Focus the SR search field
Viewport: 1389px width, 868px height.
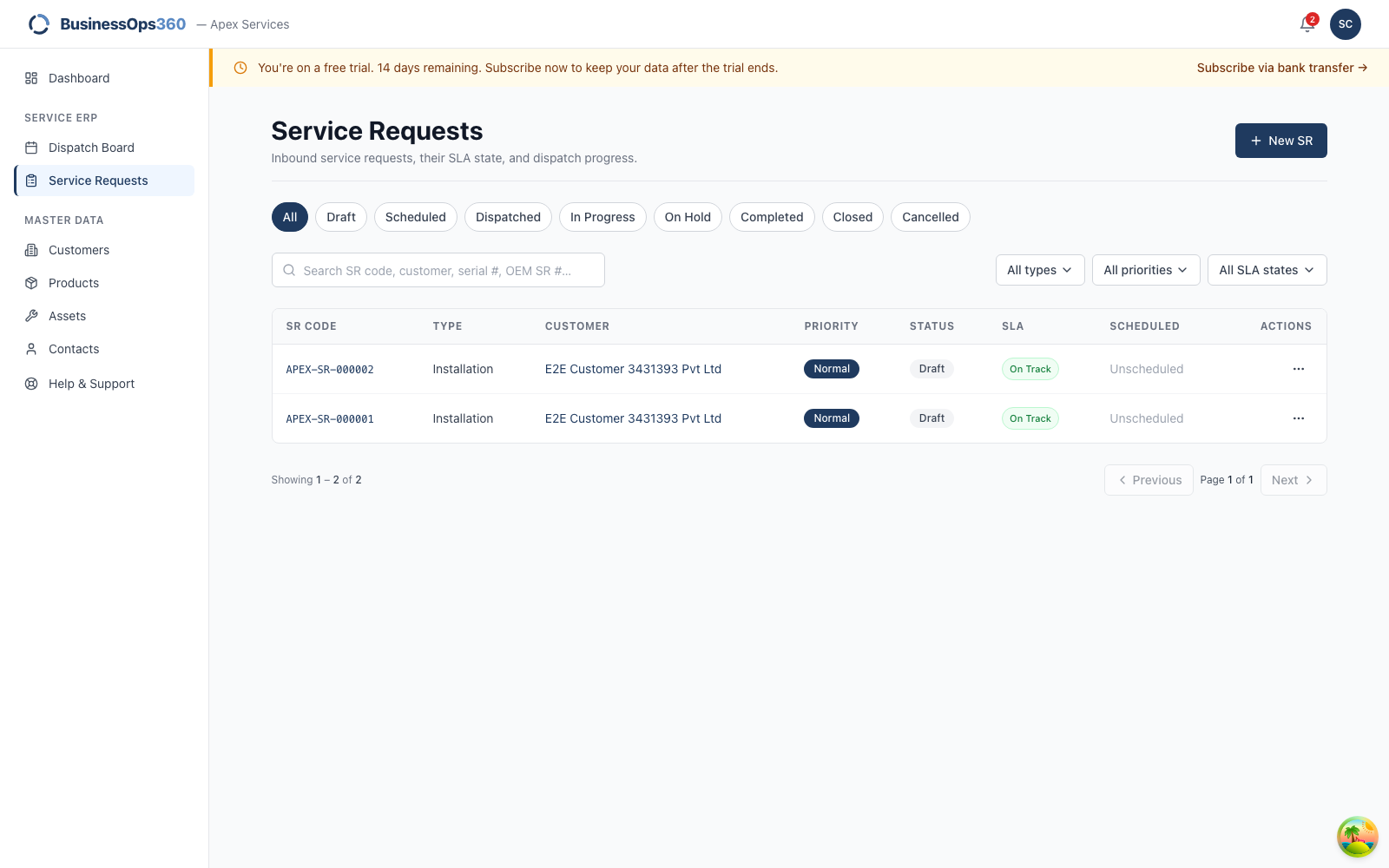click(x=438, y=270)
